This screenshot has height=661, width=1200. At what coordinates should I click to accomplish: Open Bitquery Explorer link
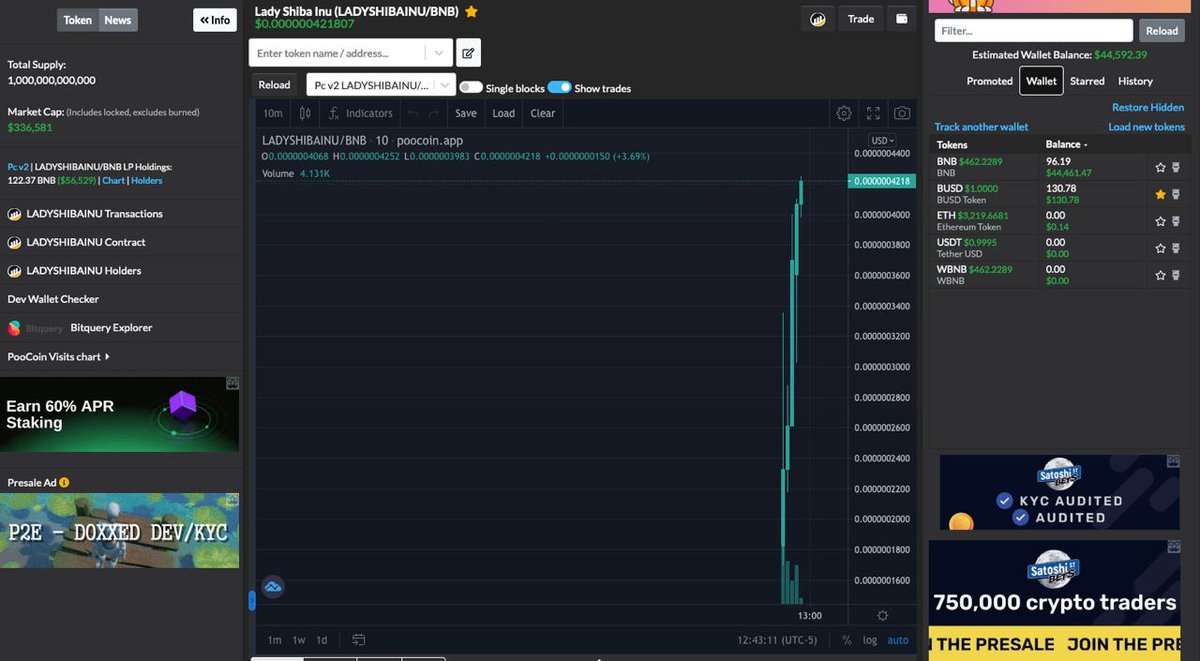pos(111,328)
